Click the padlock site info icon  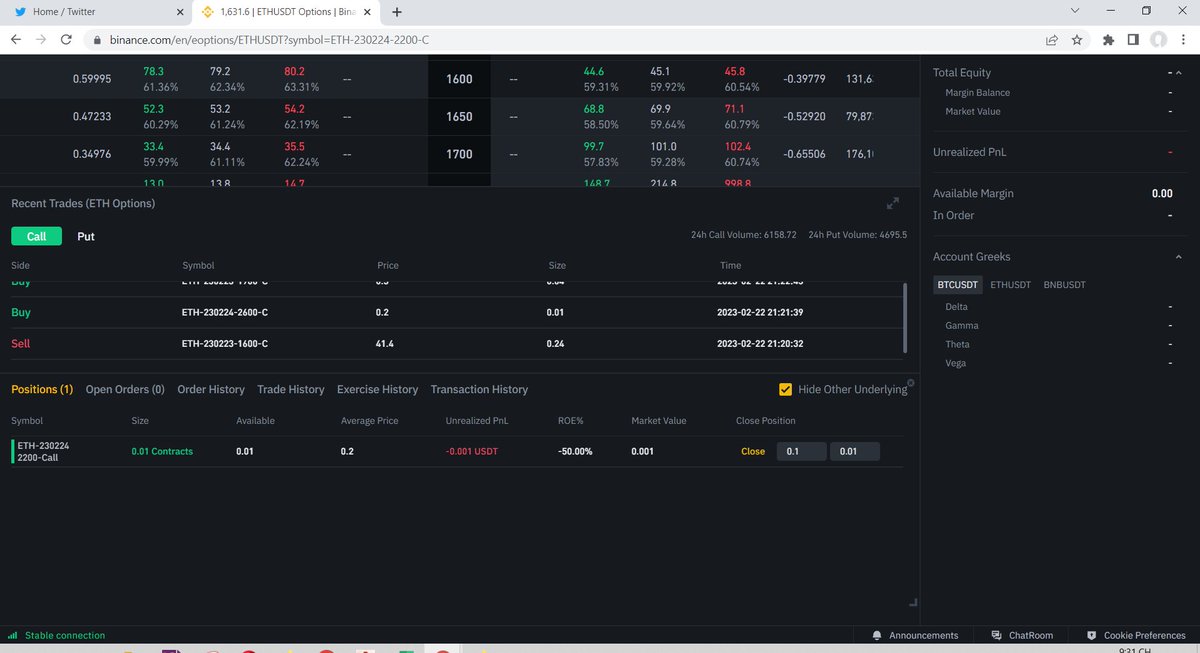click(x=97, y=41)
